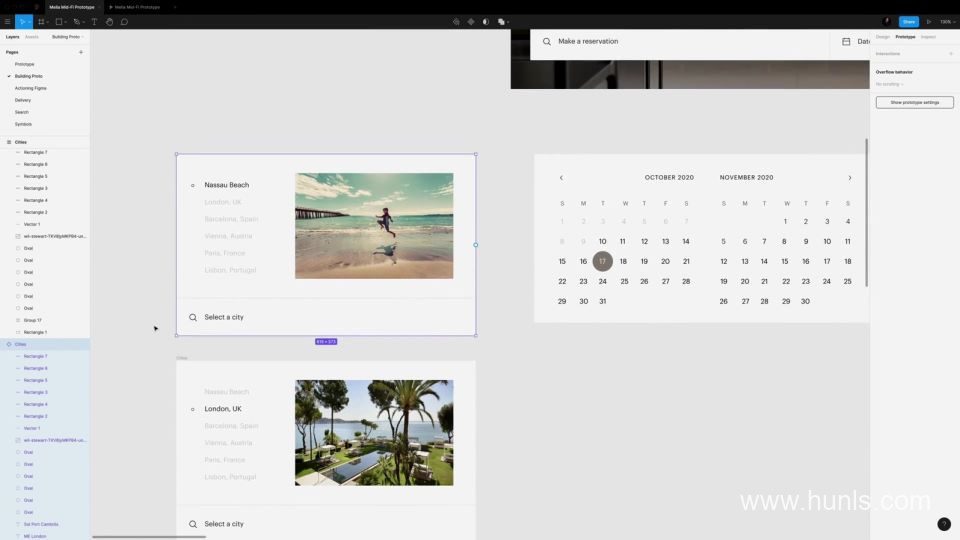Select the Move tool
The height and width of the screenshot is (540, 960).
click(21, 21)
